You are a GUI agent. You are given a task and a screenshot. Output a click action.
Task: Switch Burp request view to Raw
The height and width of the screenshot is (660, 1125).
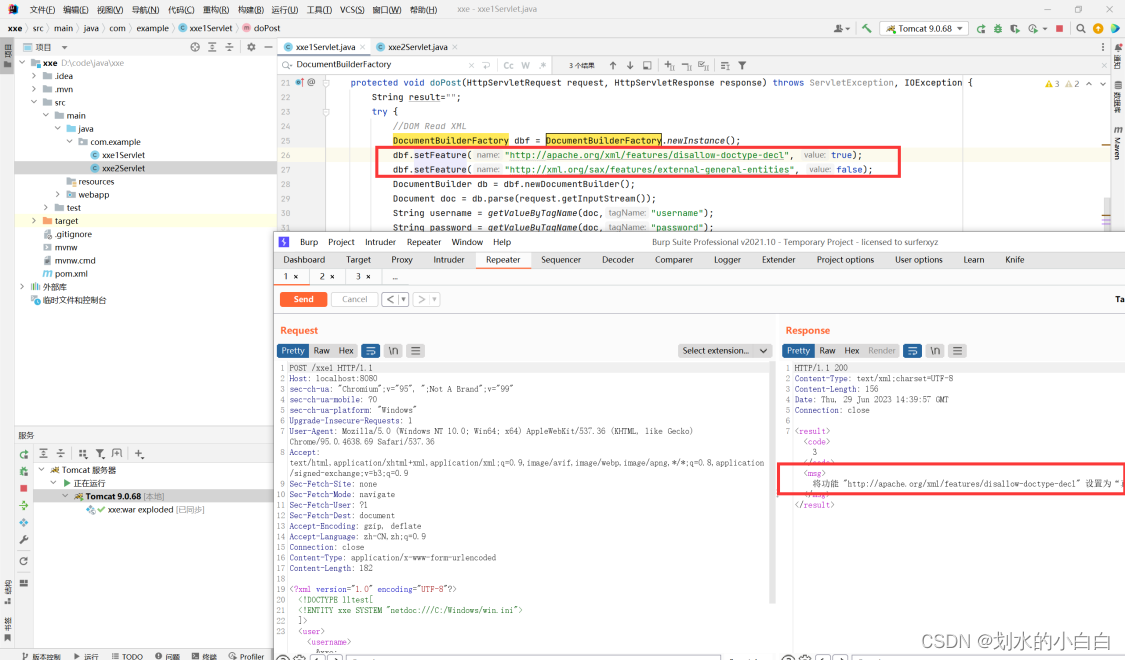[x=321, y=351]
